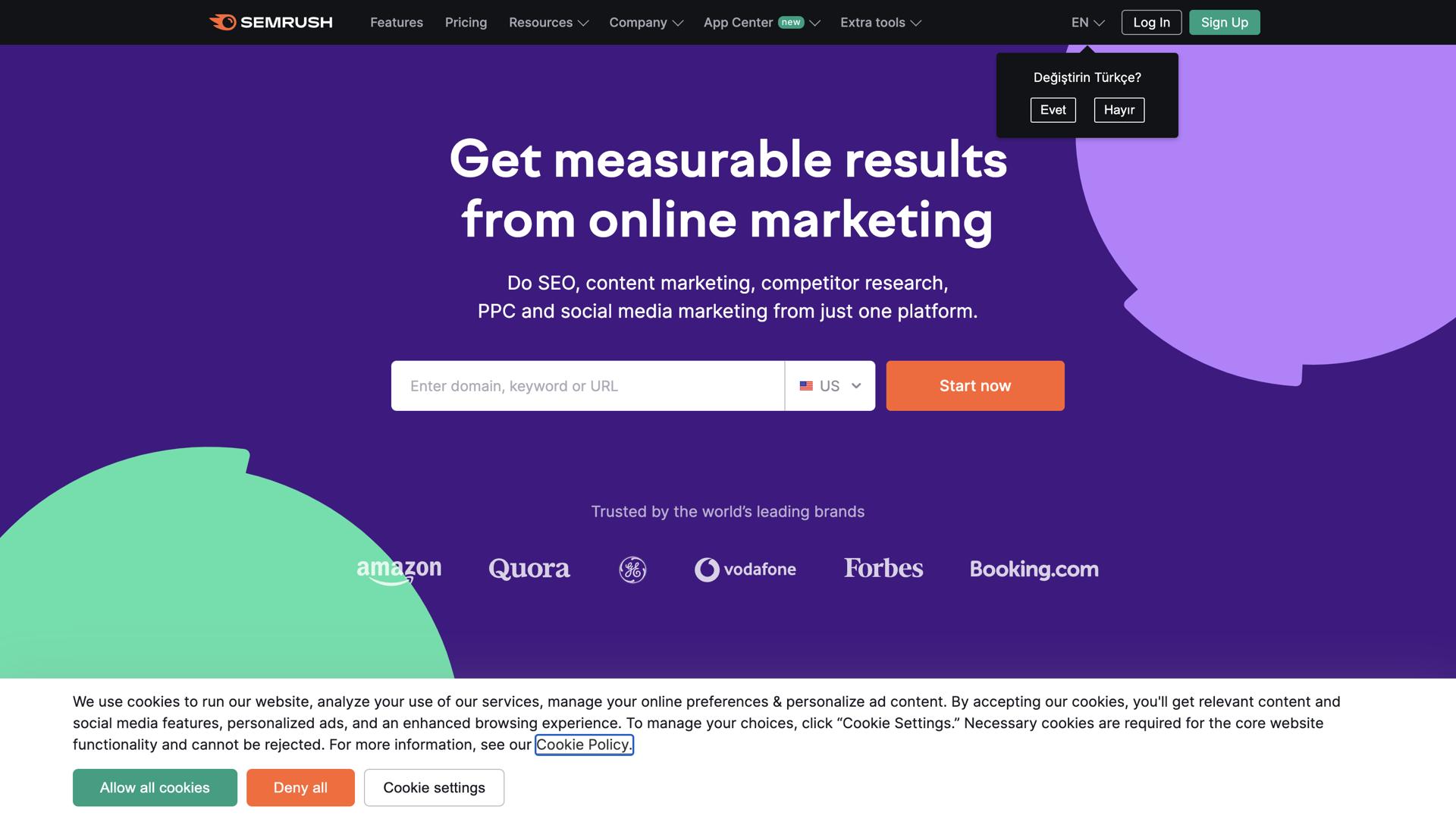
Task: Open the US database region selector
Action: tap(830, 386)
